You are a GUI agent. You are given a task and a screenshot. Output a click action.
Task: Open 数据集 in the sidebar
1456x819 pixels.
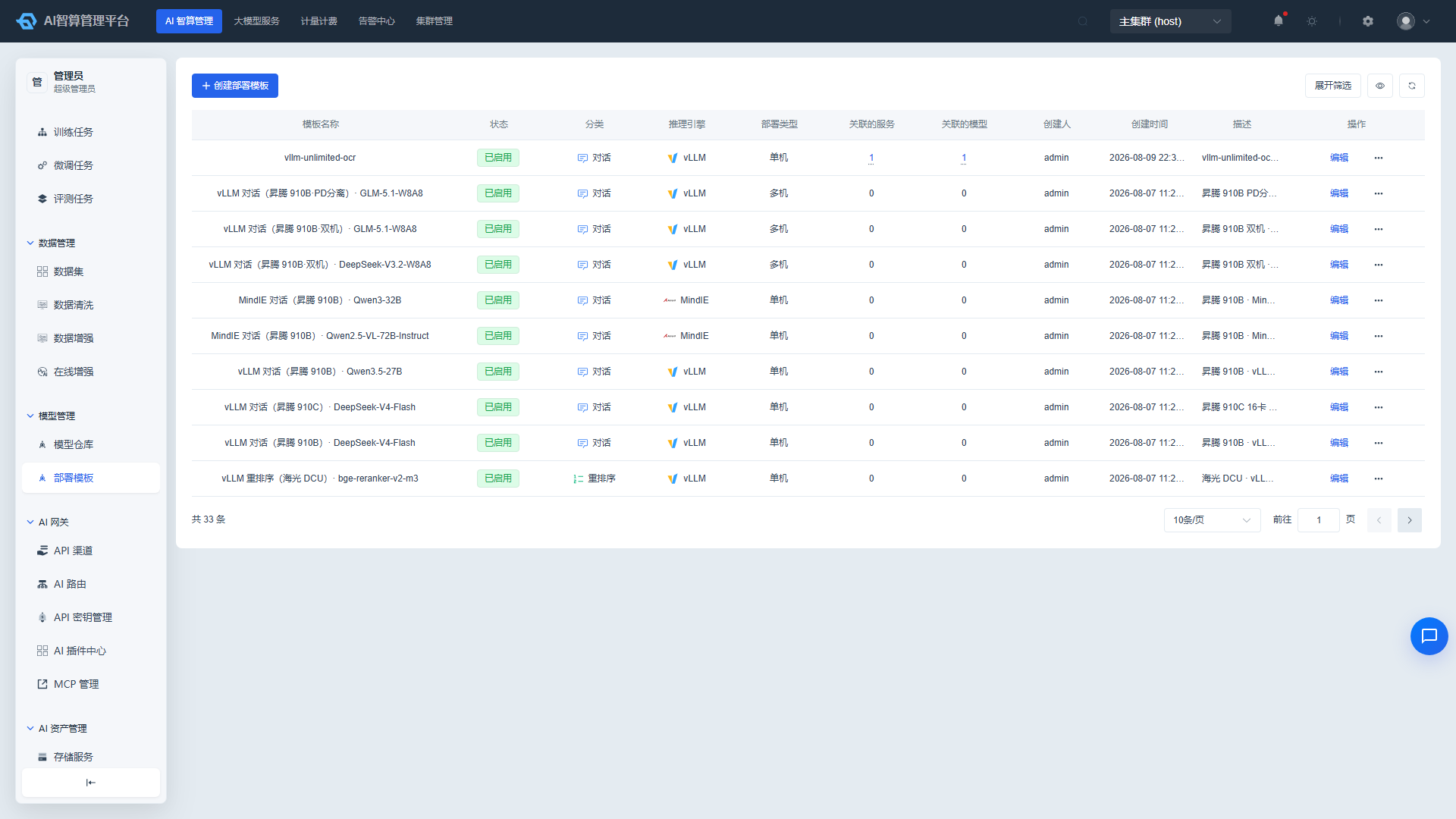[91, 271]
